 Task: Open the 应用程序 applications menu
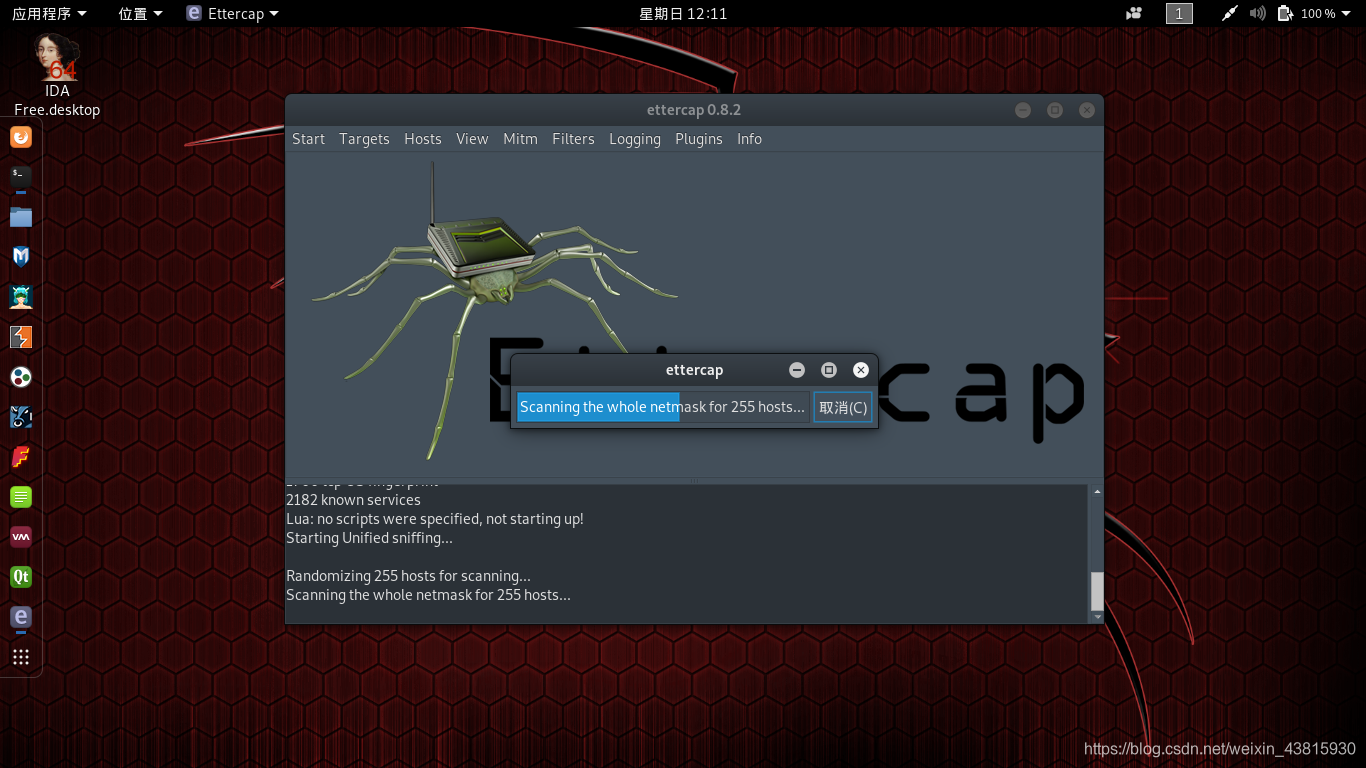(49, 13)
